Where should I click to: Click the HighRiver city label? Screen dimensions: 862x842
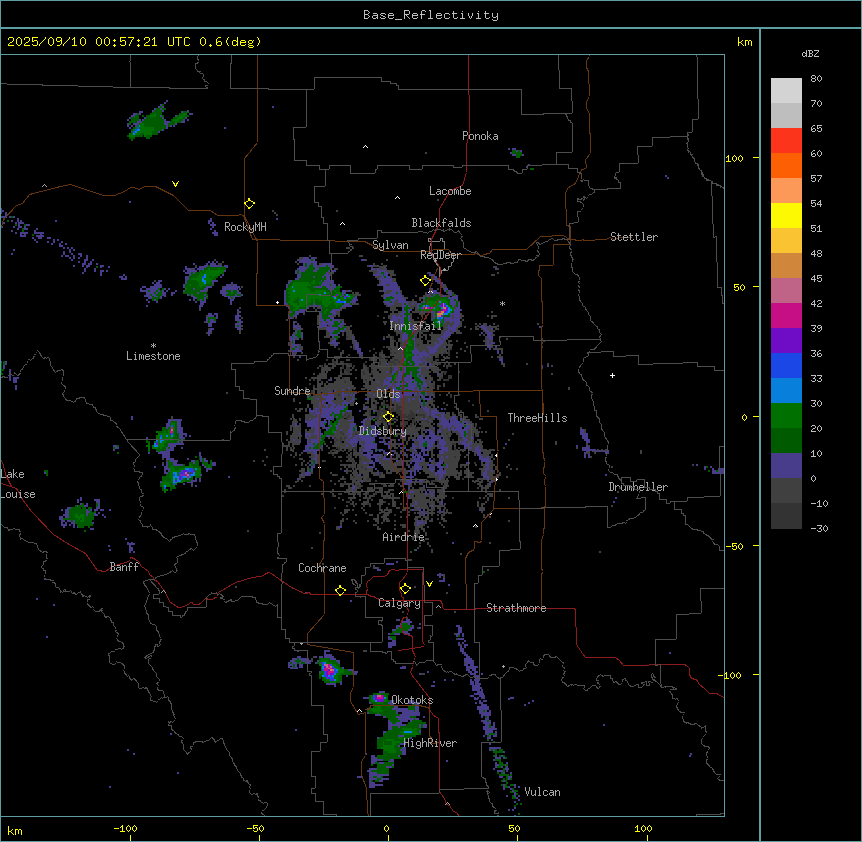pos(430,743)
